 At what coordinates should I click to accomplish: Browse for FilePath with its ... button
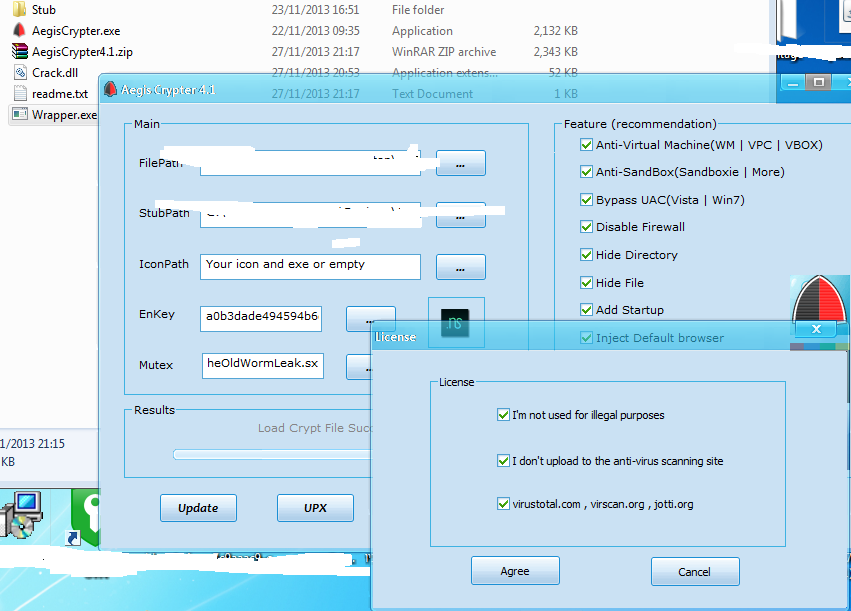tap(461, 163)
